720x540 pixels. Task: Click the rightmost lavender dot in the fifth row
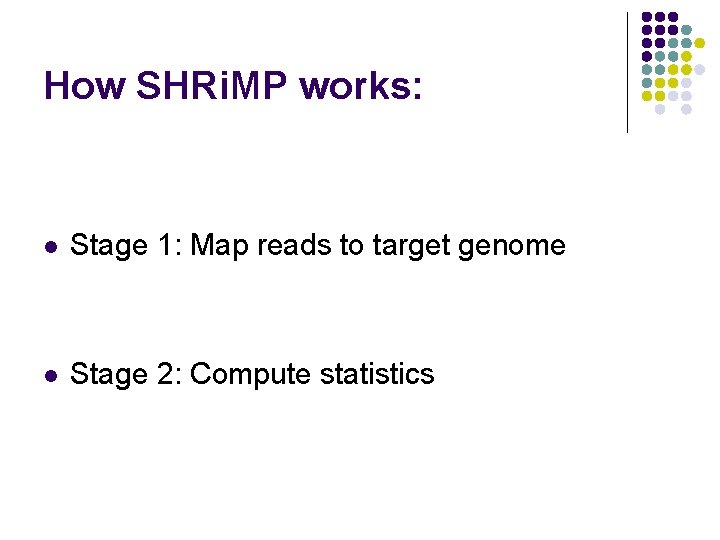699,70
